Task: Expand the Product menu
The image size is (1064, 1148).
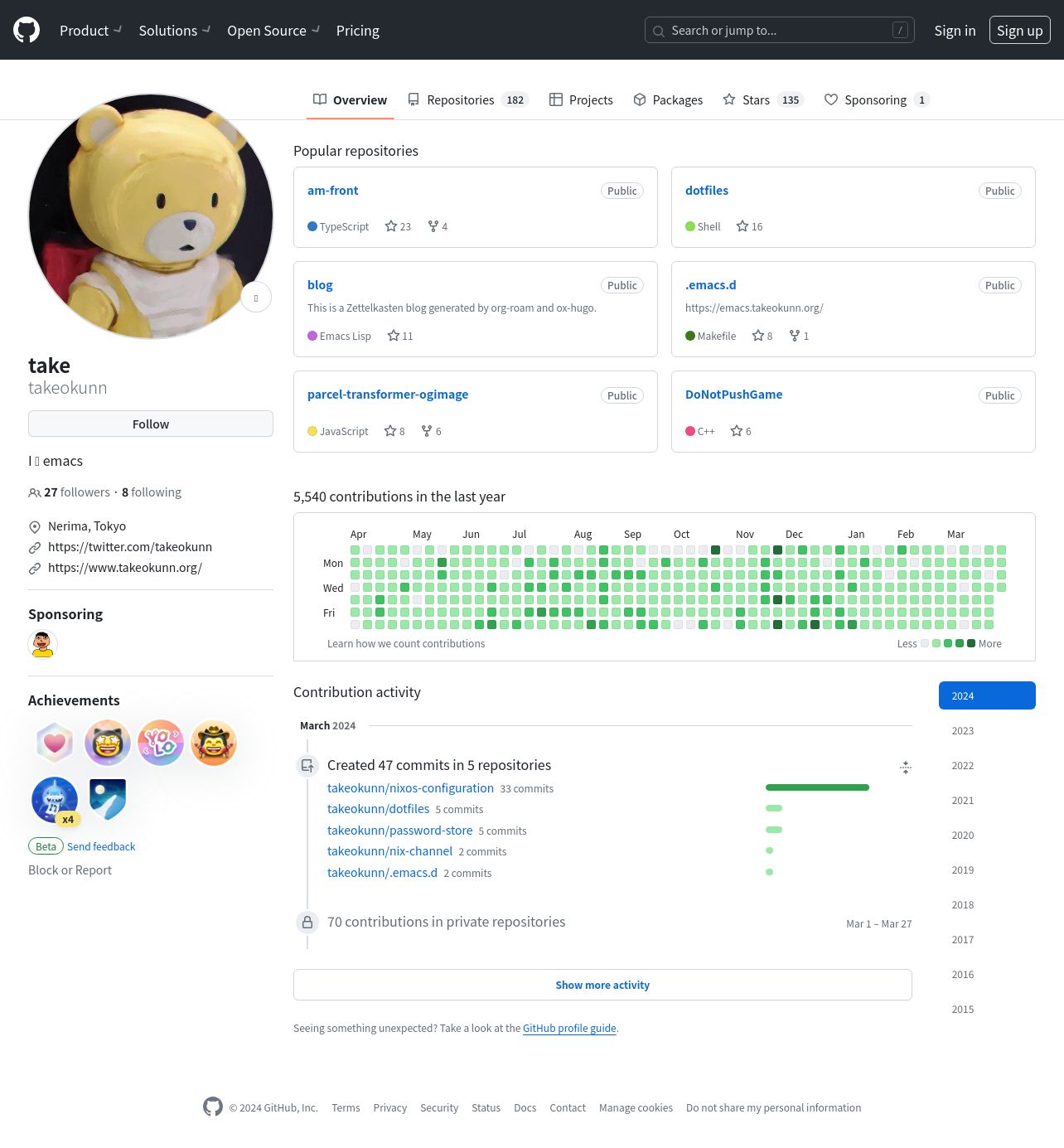Action: 90,31
